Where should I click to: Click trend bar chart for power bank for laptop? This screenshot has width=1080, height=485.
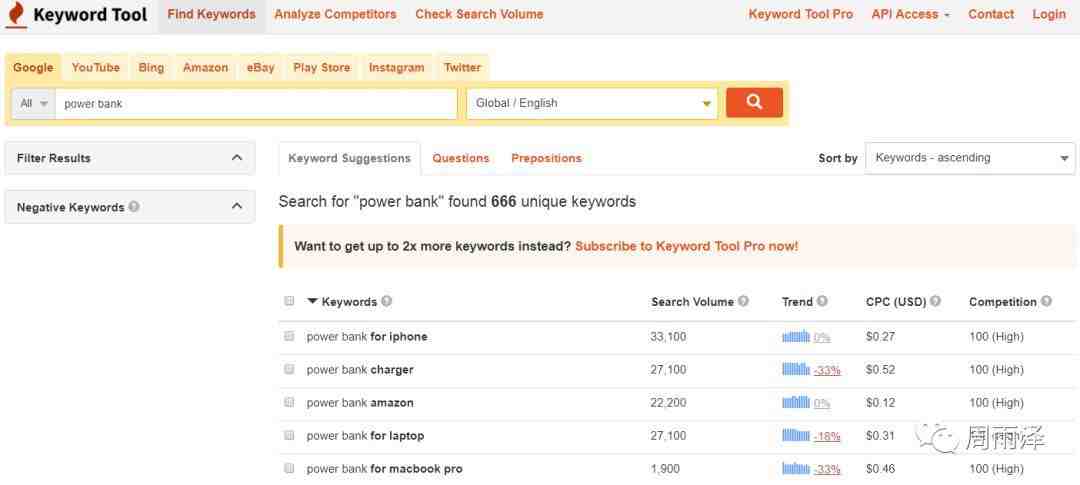[796, 435]
